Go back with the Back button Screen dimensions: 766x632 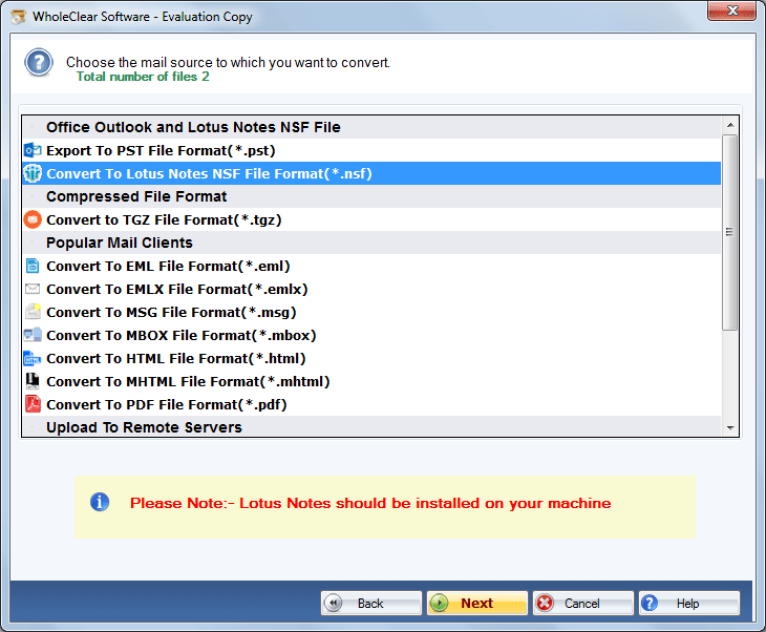(371, 603)
